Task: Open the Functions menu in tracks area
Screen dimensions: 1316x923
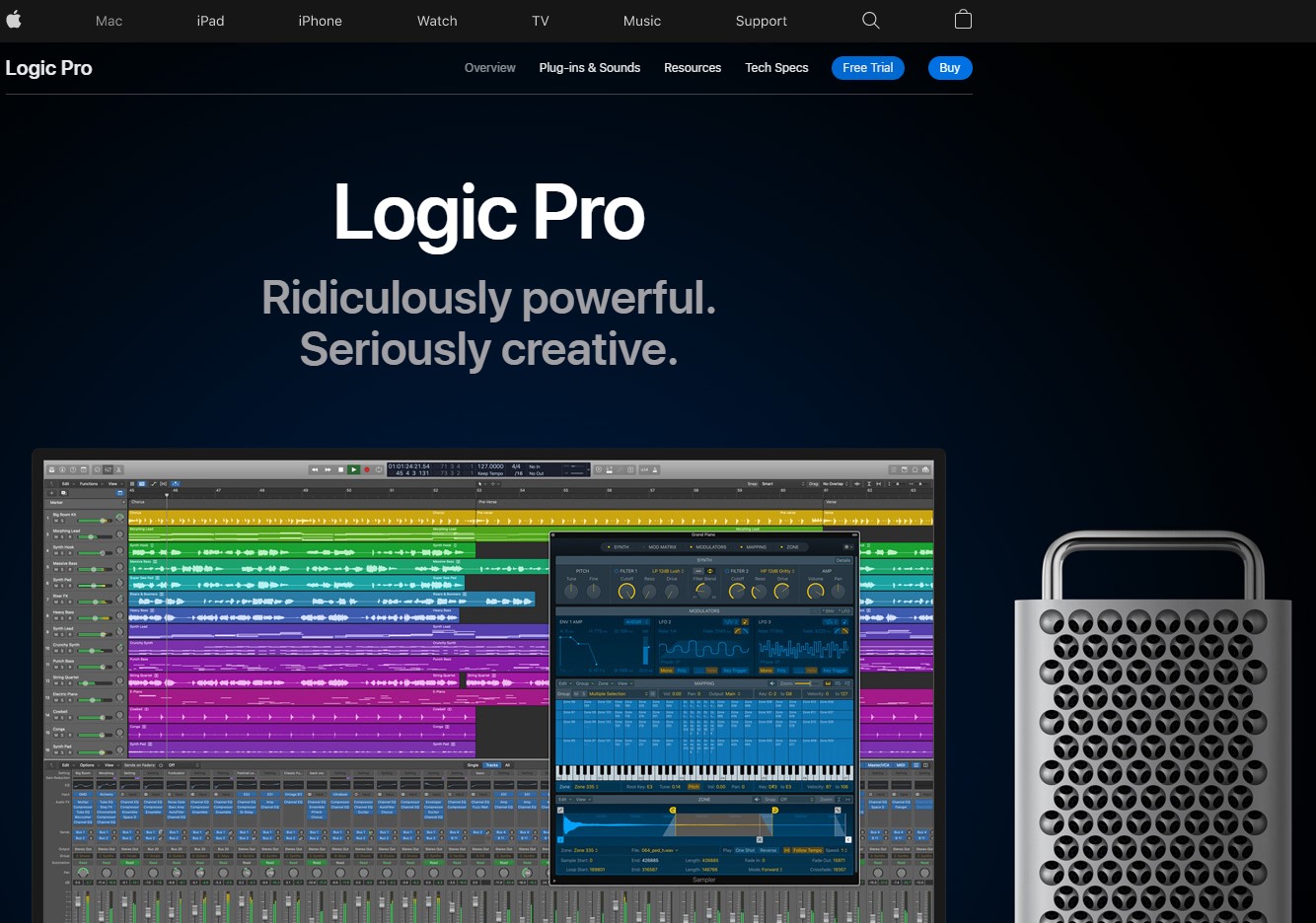Action: click(92, 484)
